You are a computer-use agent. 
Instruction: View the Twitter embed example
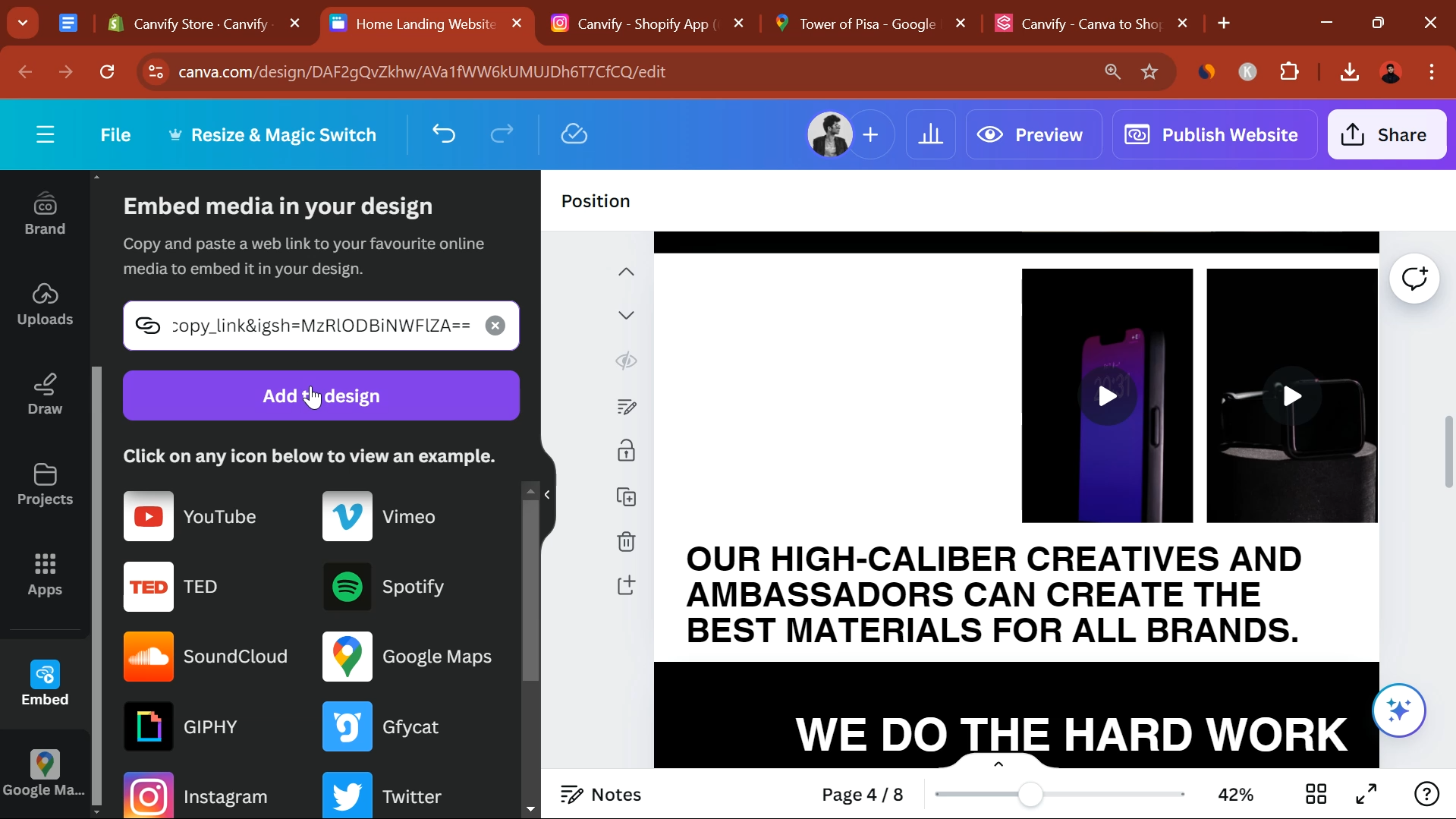382,796
